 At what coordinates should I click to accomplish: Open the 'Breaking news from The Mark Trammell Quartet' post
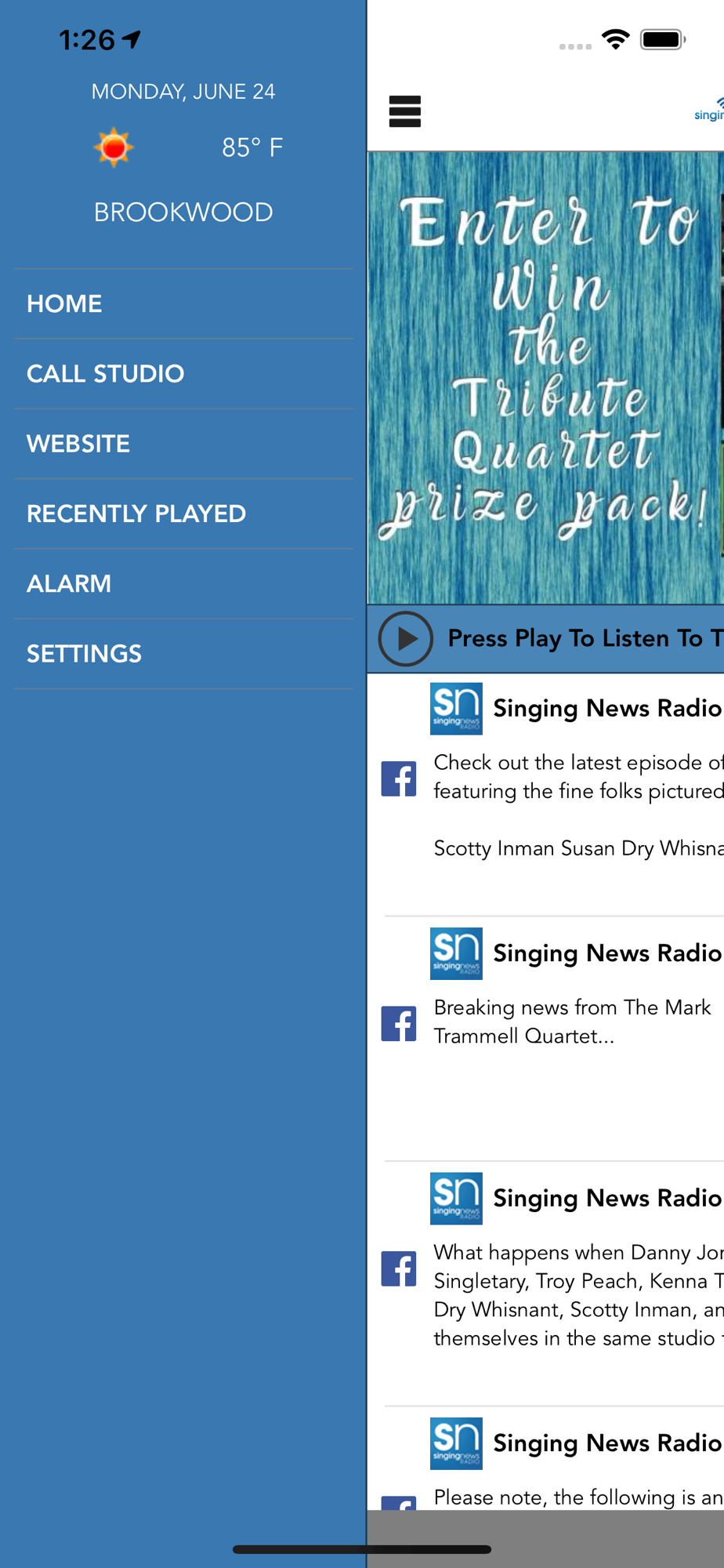point(573,1022)
